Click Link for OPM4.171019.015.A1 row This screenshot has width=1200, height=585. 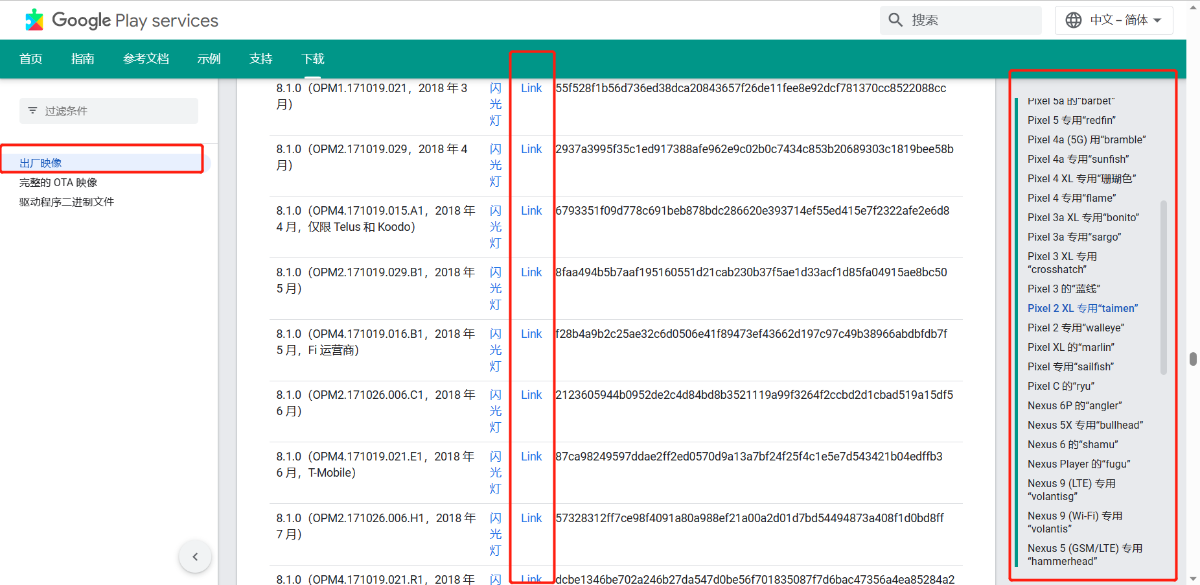(531, 211)
